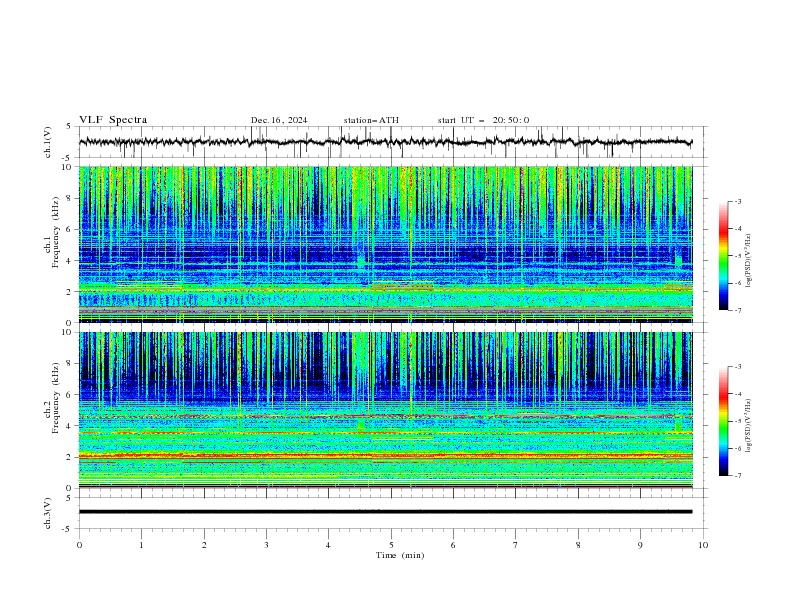The height and width of the screenshot is (612, 792).
Task: Click the time axis tick label "2"
Action: tap(204, 545)
